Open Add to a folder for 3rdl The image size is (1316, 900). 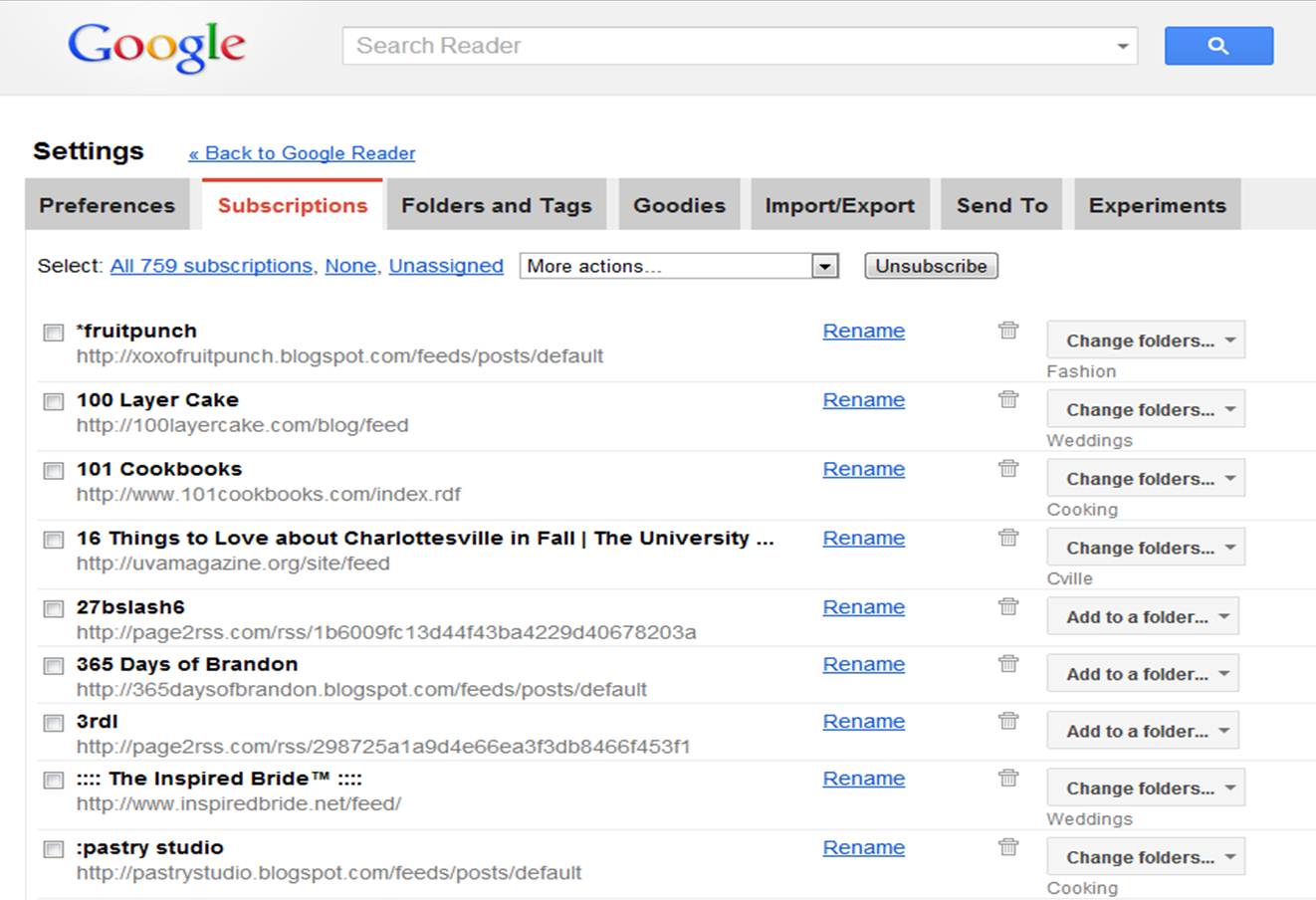click(1143, 731)
